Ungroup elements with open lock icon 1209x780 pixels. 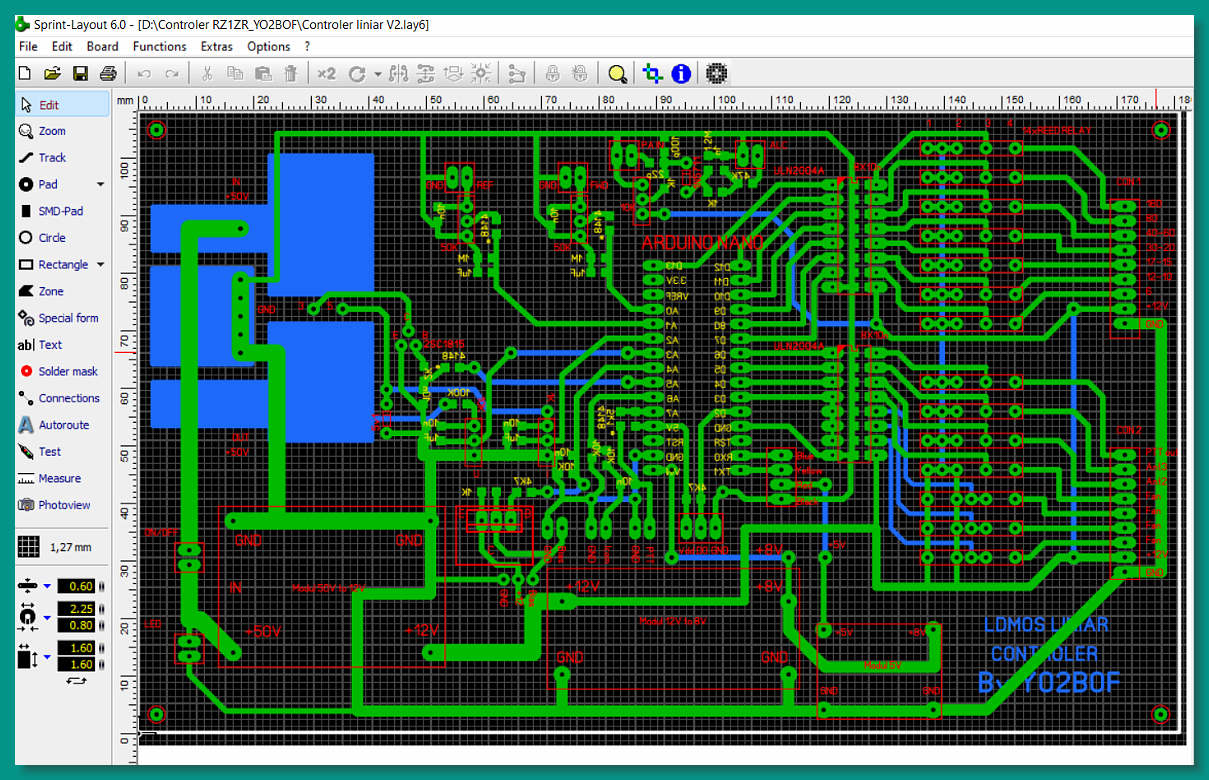tap(580, 73)
